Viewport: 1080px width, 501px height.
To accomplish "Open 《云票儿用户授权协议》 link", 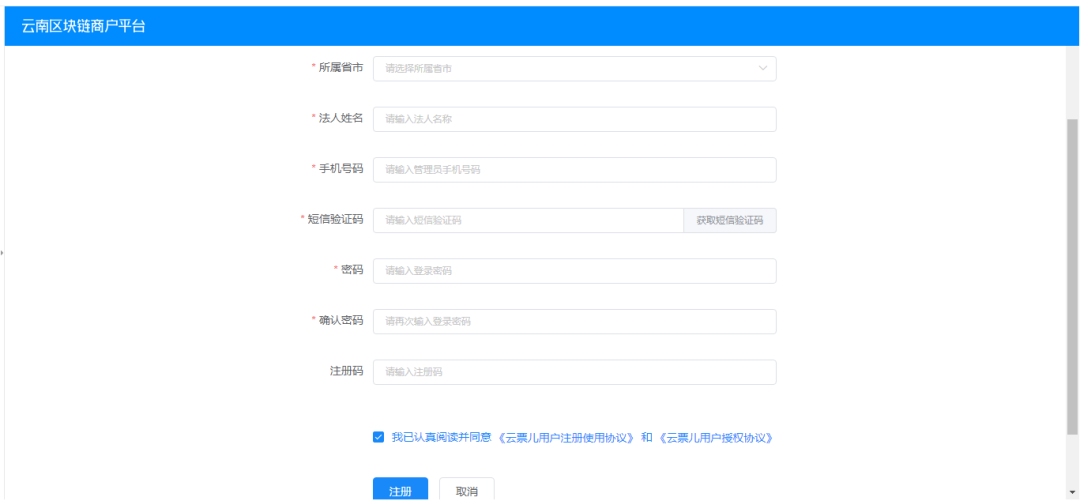I will [x=715, y=438].
